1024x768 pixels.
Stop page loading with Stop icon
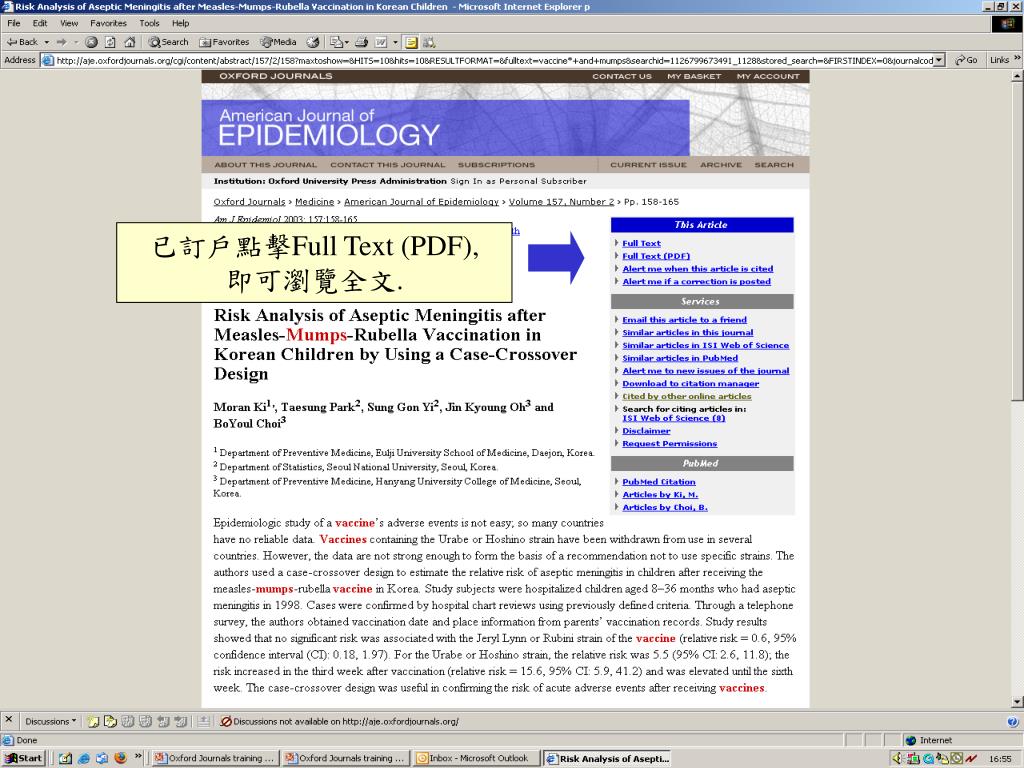(x=91, y=42)
